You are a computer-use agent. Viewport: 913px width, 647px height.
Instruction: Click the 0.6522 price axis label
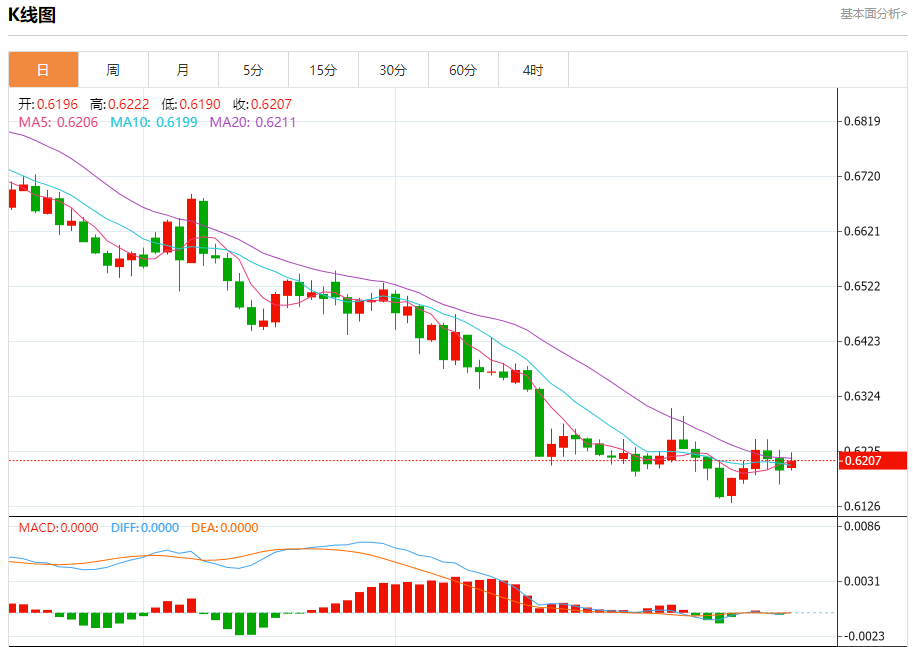862,287
